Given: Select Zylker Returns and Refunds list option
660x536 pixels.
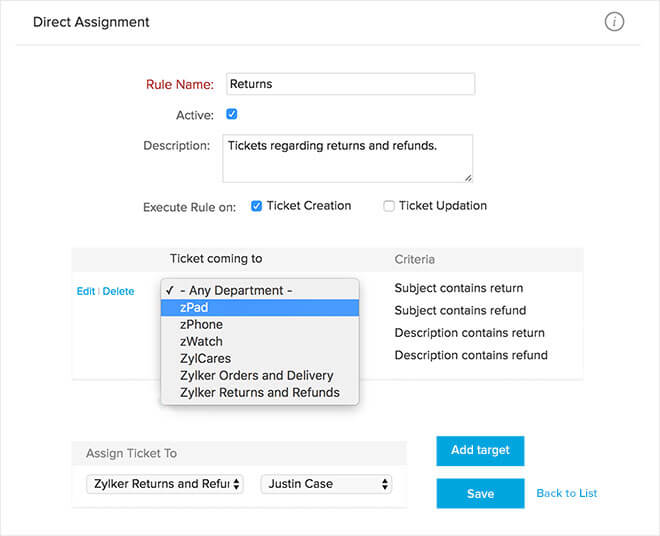Looking at the screenshot, I should (259, 393).
